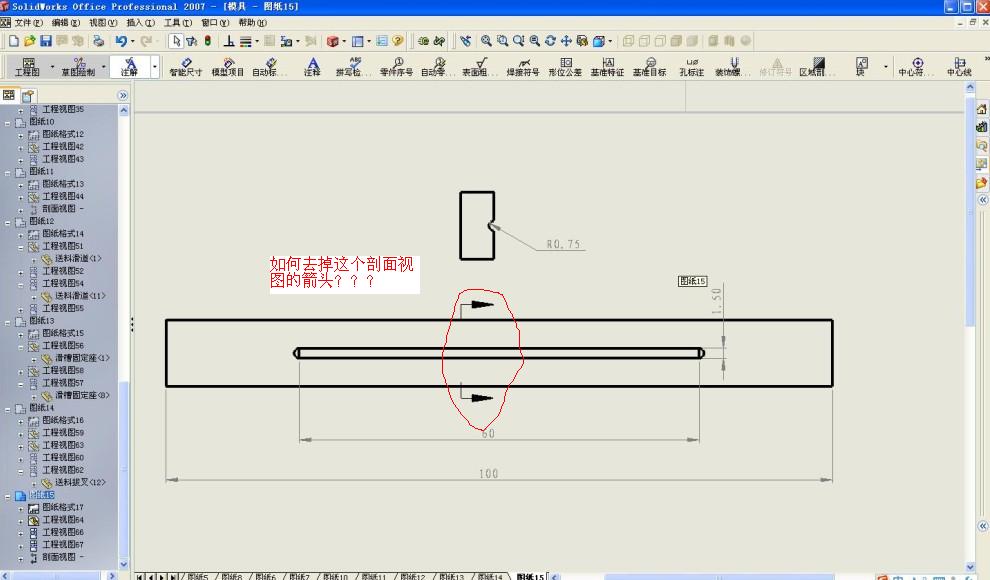Open the 工具(T) menu
The image size is (990, 580).
coord(177,23)
